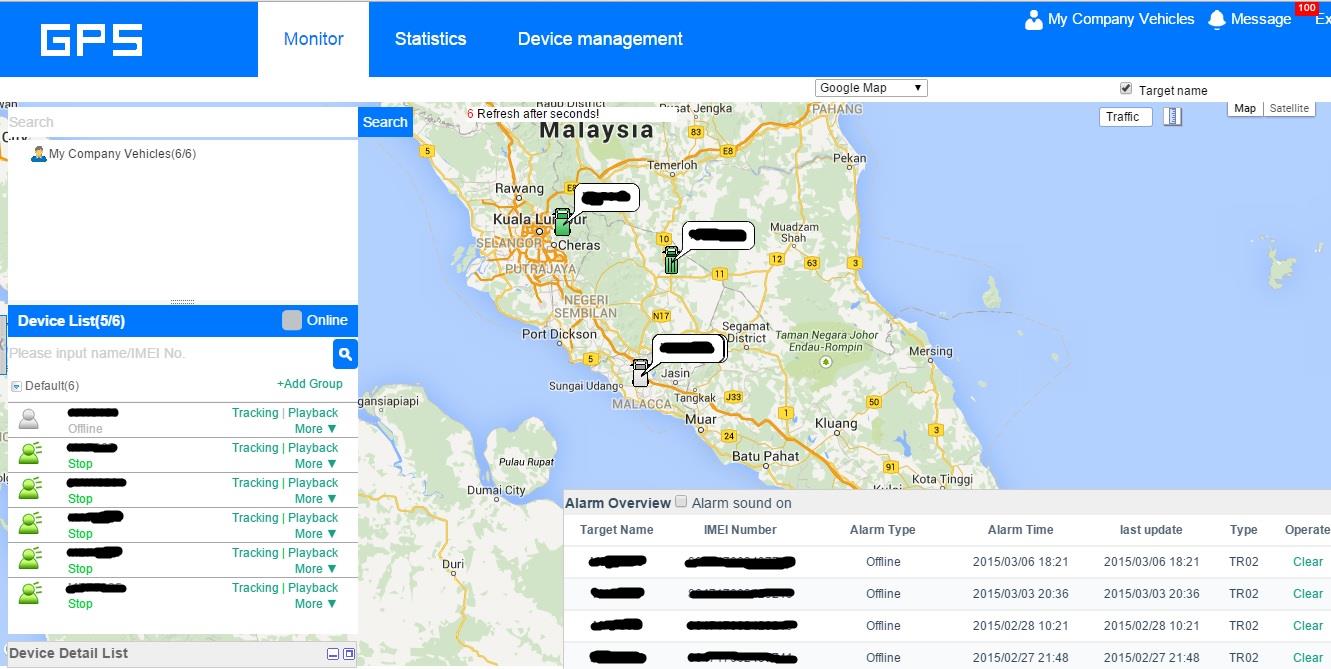Click the Alarm Time column header
This screenshot has height=669, width=1331.
[x=1021, y=530]
